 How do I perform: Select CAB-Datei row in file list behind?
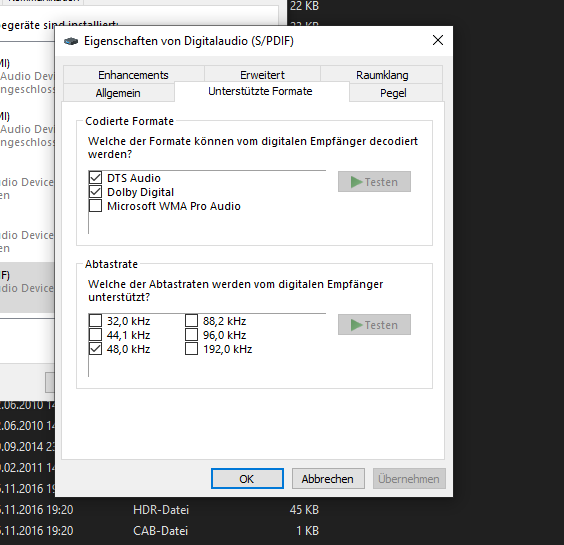(160, 531)
